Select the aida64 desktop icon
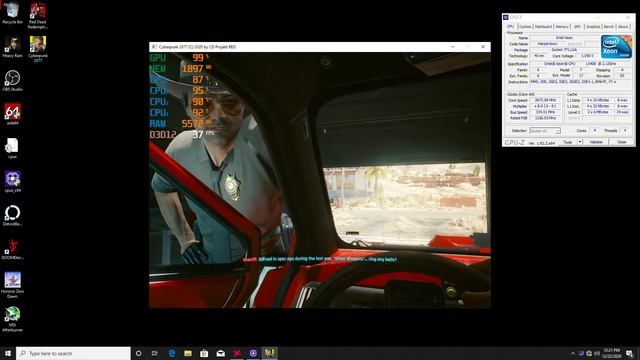Screen dimensions: 640x360 (12, 114)
